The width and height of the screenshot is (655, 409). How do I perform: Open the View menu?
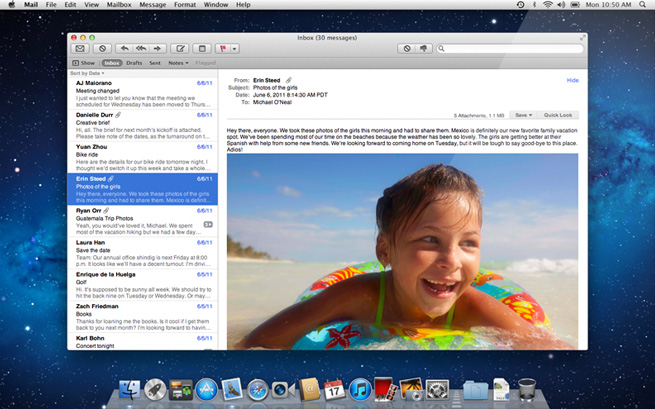[x=91, y=5]
